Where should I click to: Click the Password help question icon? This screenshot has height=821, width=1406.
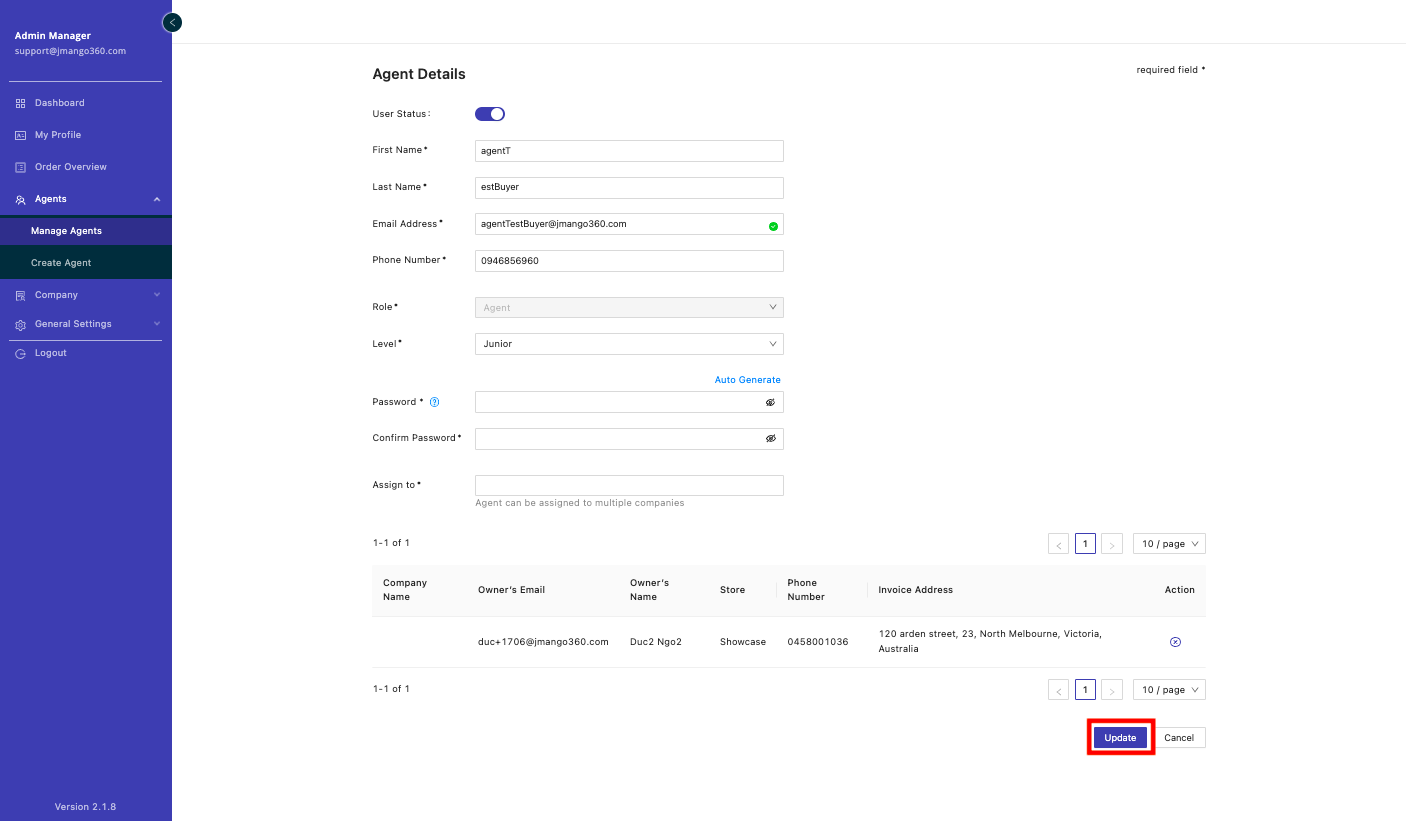point(435,402)
